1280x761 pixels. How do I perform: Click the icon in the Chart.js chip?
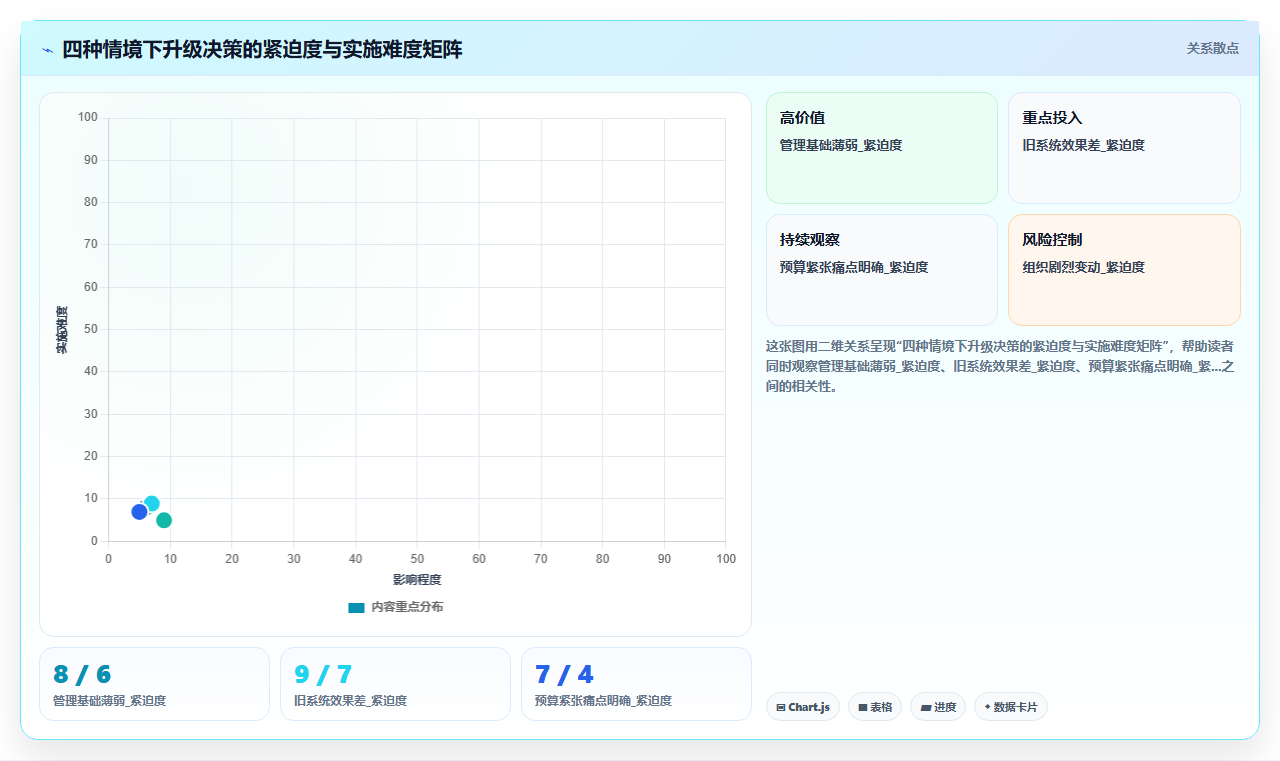coord(781,708)
